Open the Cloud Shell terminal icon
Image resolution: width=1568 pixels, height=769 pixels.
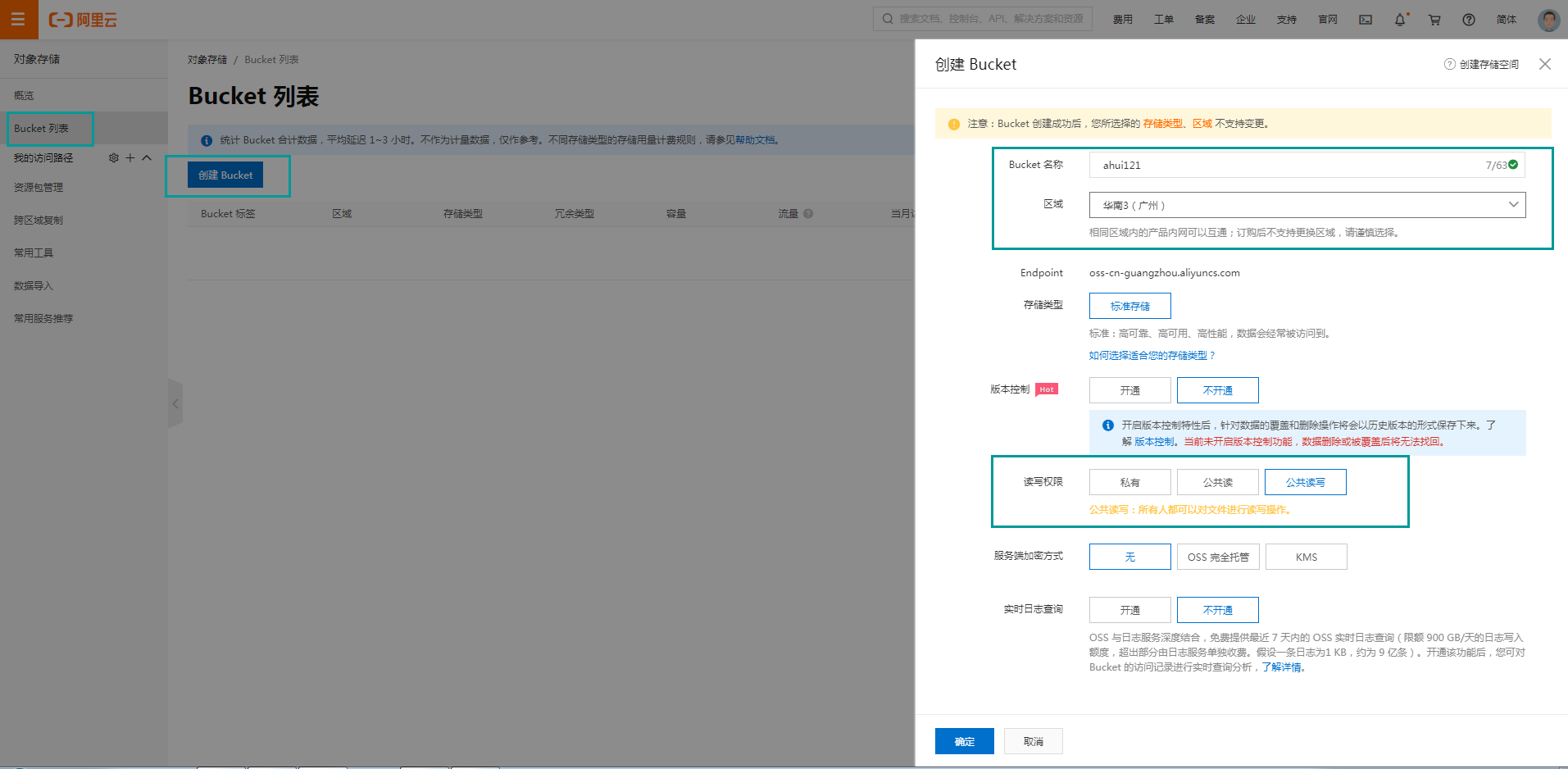1366,20
